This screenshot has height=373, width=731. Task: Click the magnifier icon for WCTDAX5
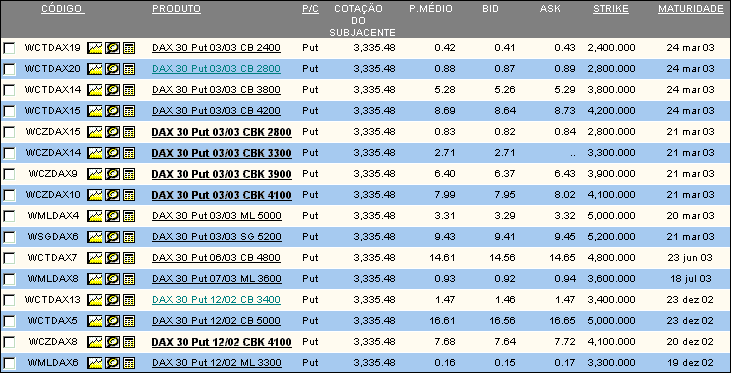pos(112,321)
